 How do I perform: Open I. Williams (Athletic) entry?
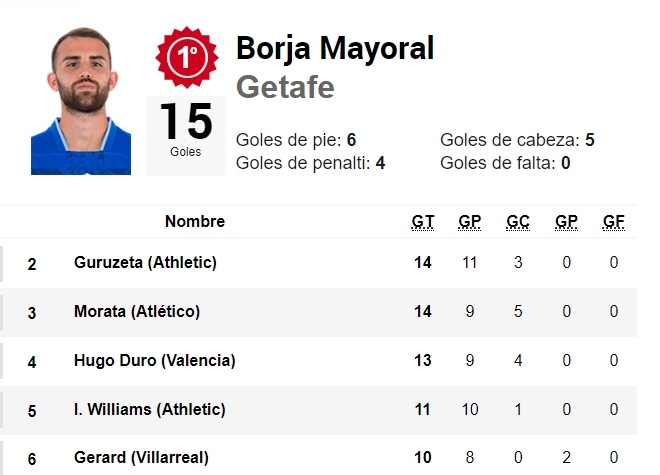(x=150, y=409)
